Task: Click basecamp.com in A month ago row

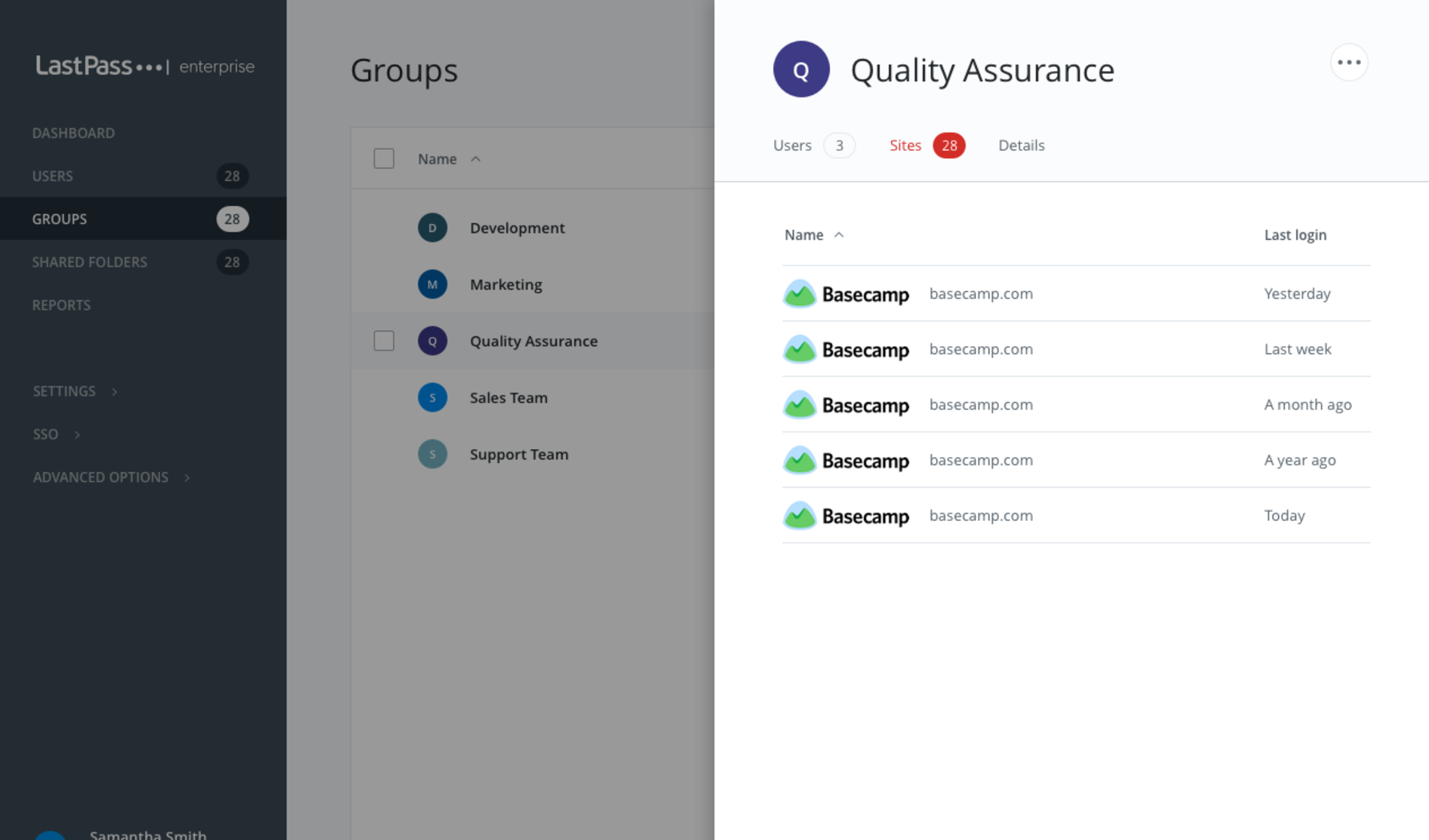Action: click(x=981, y=405)
